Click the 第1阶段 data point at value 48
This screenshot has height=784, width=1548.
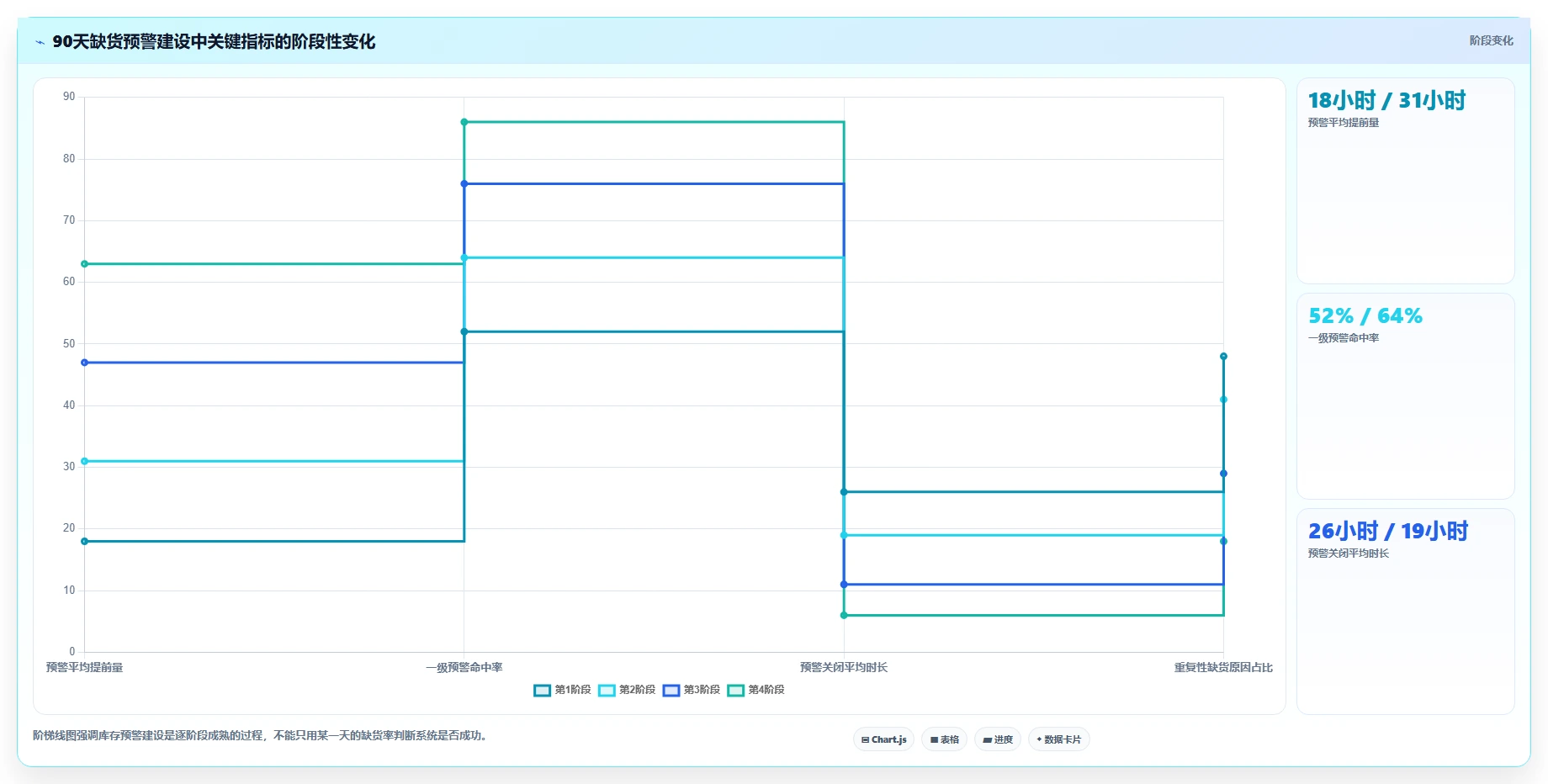point(1223,357)
